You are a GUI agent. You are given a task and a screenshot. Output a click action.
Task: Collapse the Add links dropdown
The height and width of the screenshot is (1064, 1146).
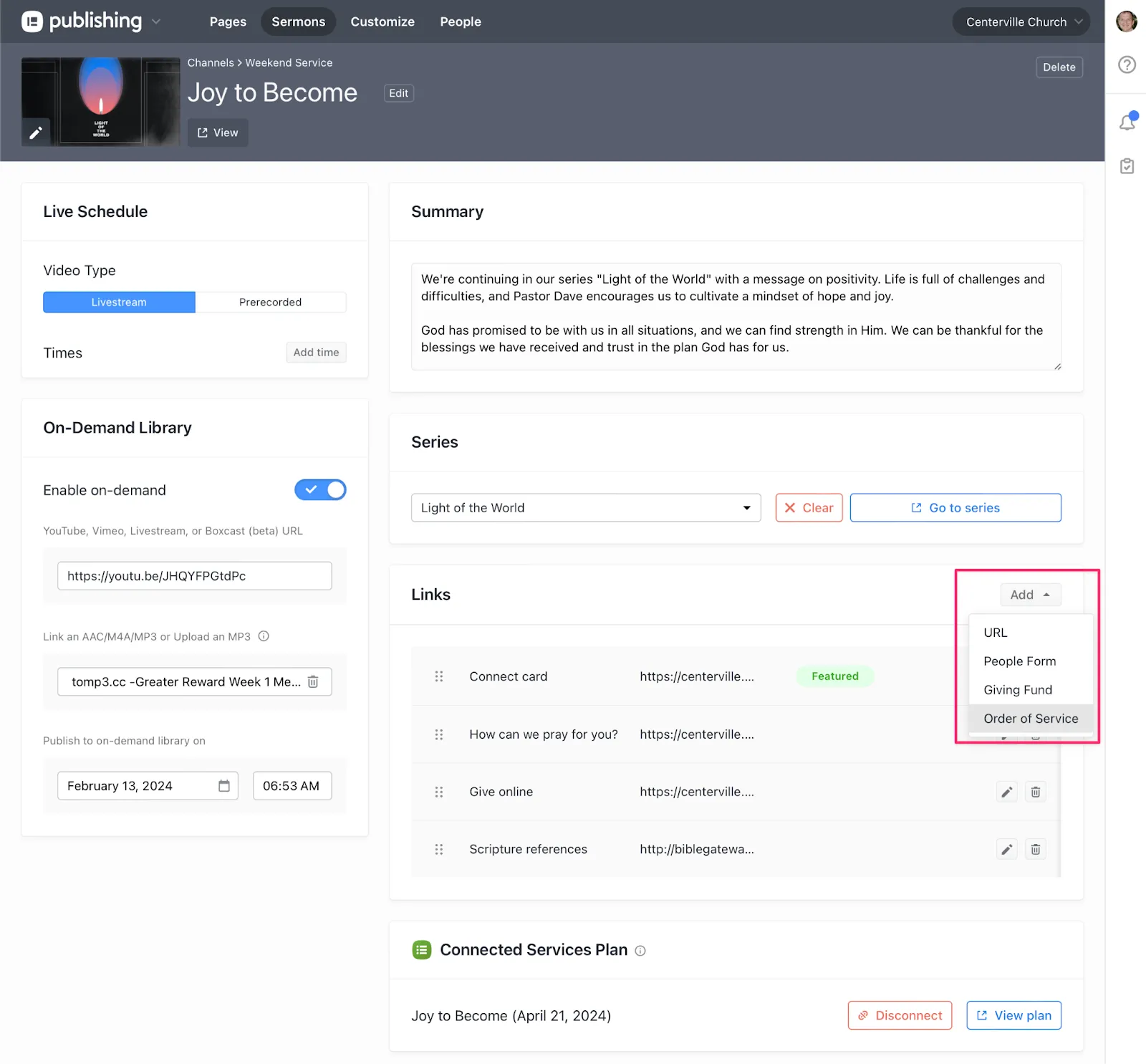pos(1030,595)
